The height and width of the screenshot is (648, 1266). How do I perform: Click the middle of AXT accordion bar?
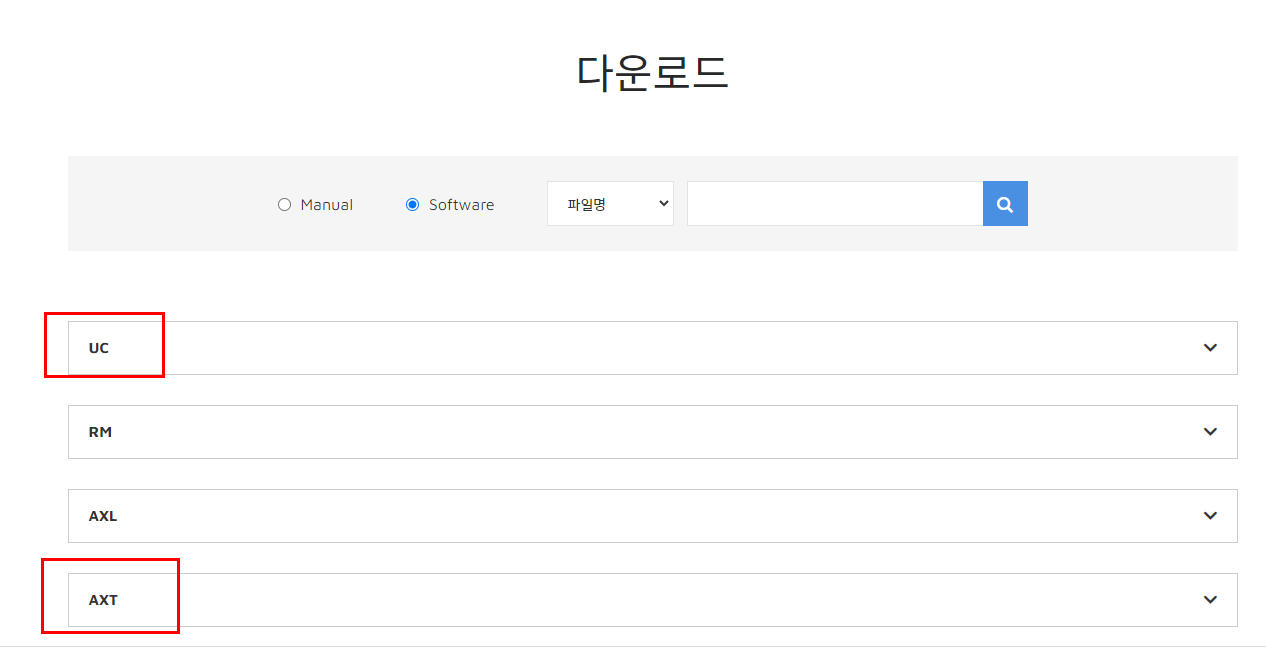(652, 600)
